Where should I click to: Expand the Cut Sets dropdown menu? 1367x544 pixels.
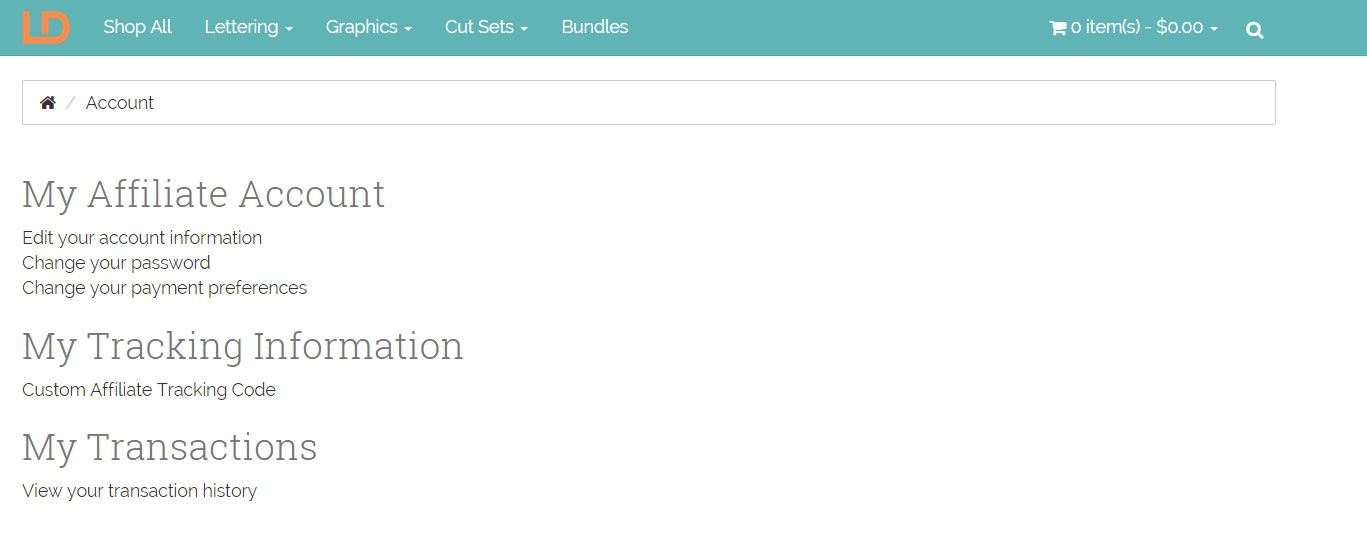(x=486, y=27)
